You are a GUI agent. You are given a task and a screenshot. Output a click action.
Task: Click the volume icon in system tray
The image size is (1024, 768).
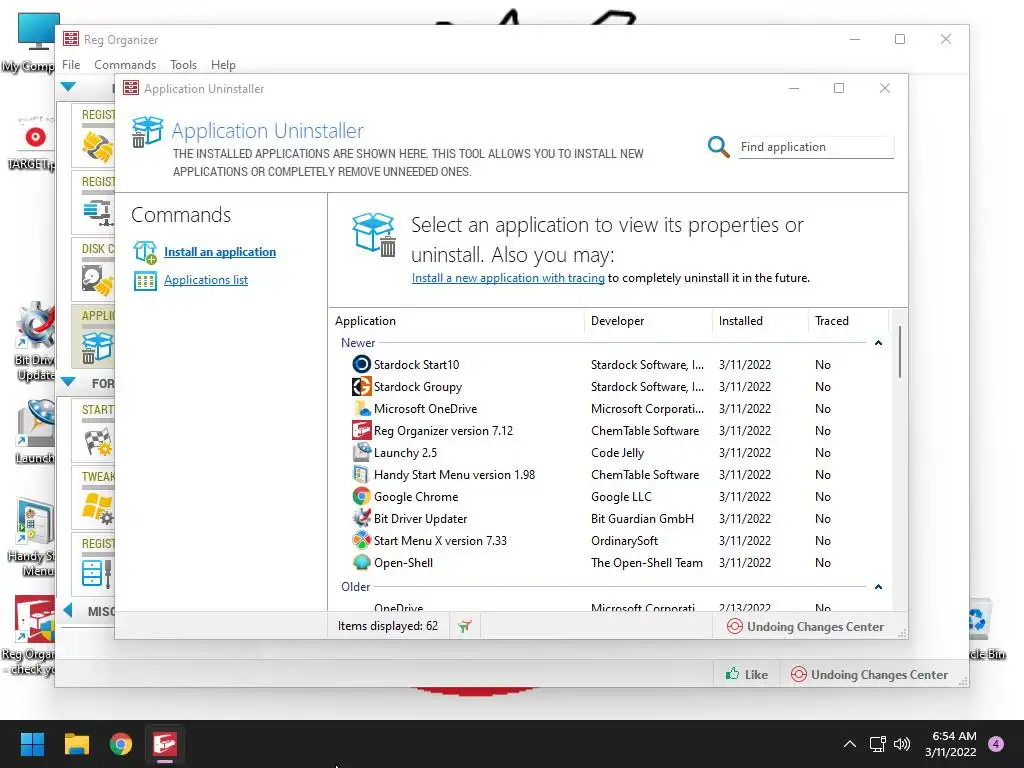click(901, 744)
